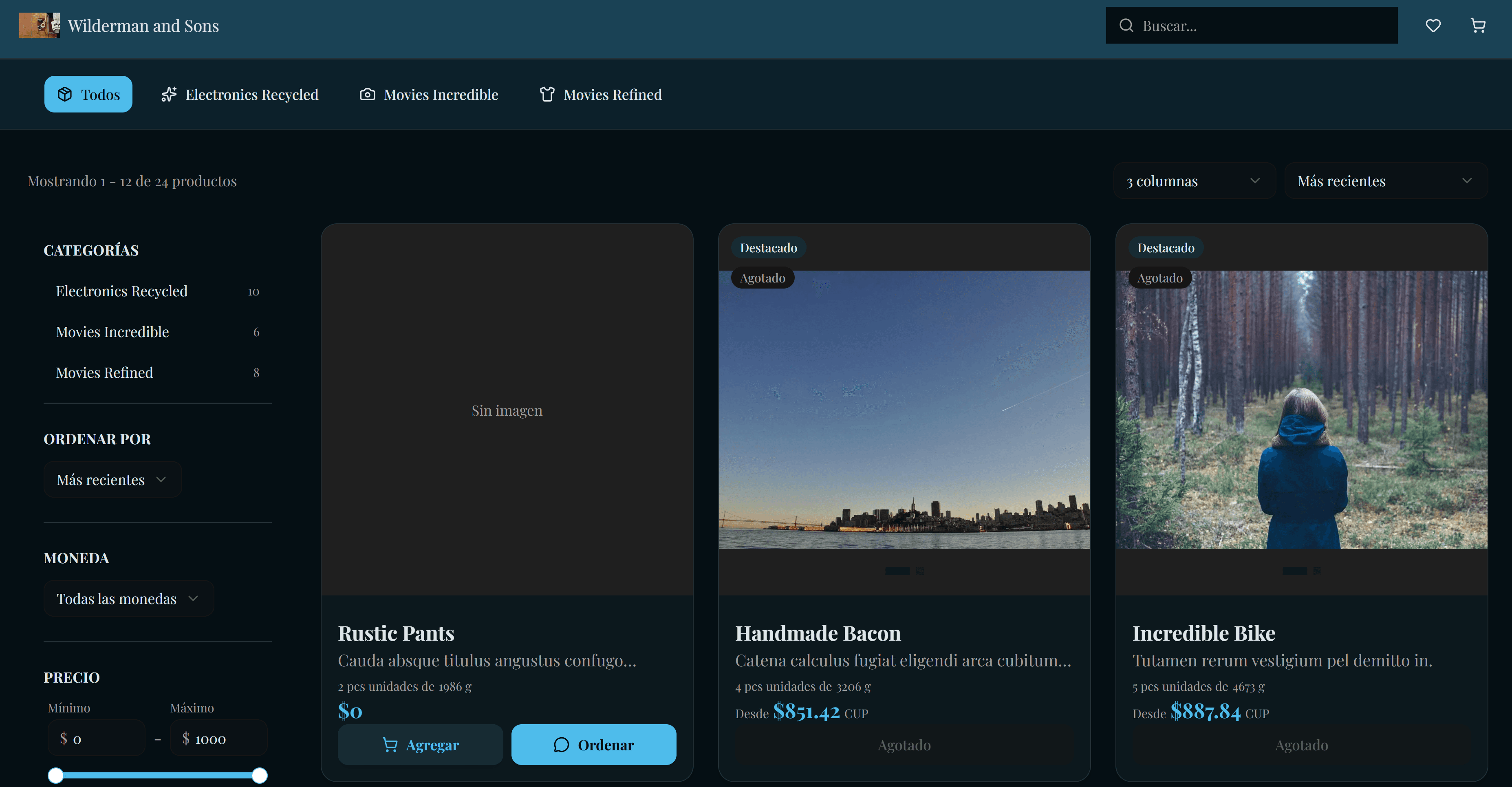Click the sparkles icon beside Electronics Recycled
Image resolution: width=1512 pixels, height=787 pixels.
point(169,95)
